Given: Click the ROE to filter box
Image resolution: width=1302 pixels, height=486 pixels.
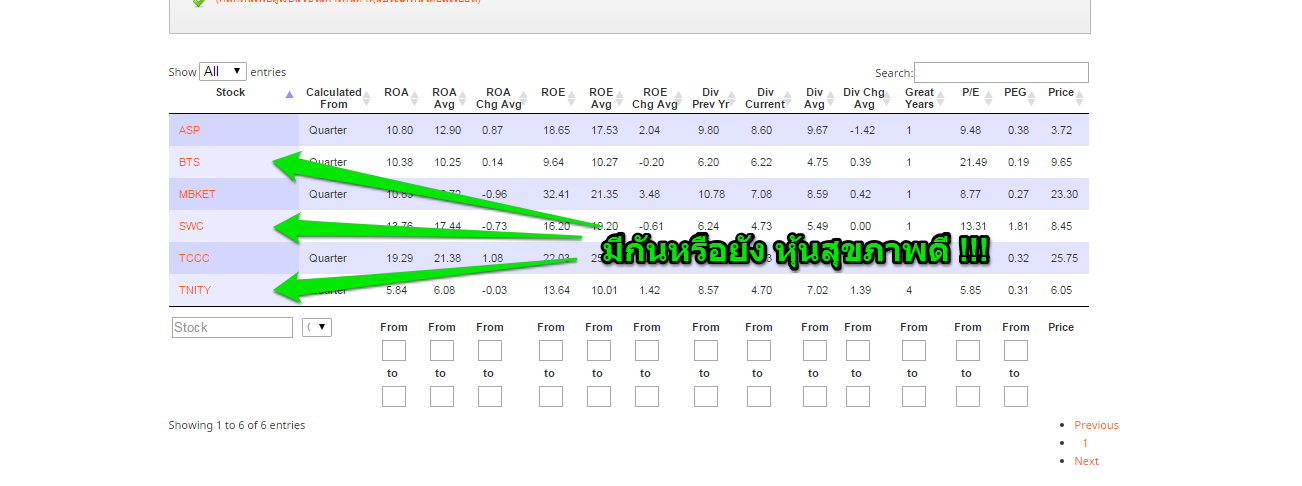Looking at the screenshot, I should (551, 397).
